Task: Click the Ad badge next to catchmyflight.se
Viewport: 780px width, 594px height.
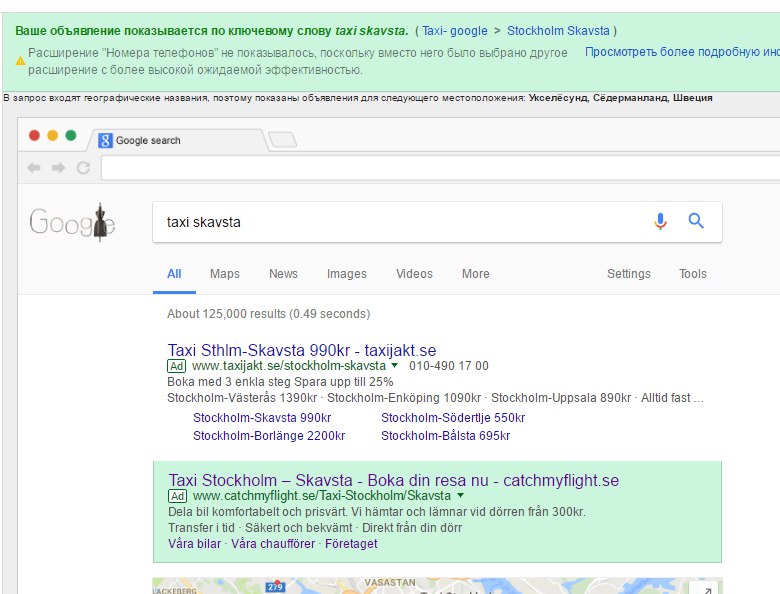Action: (178, 496)
